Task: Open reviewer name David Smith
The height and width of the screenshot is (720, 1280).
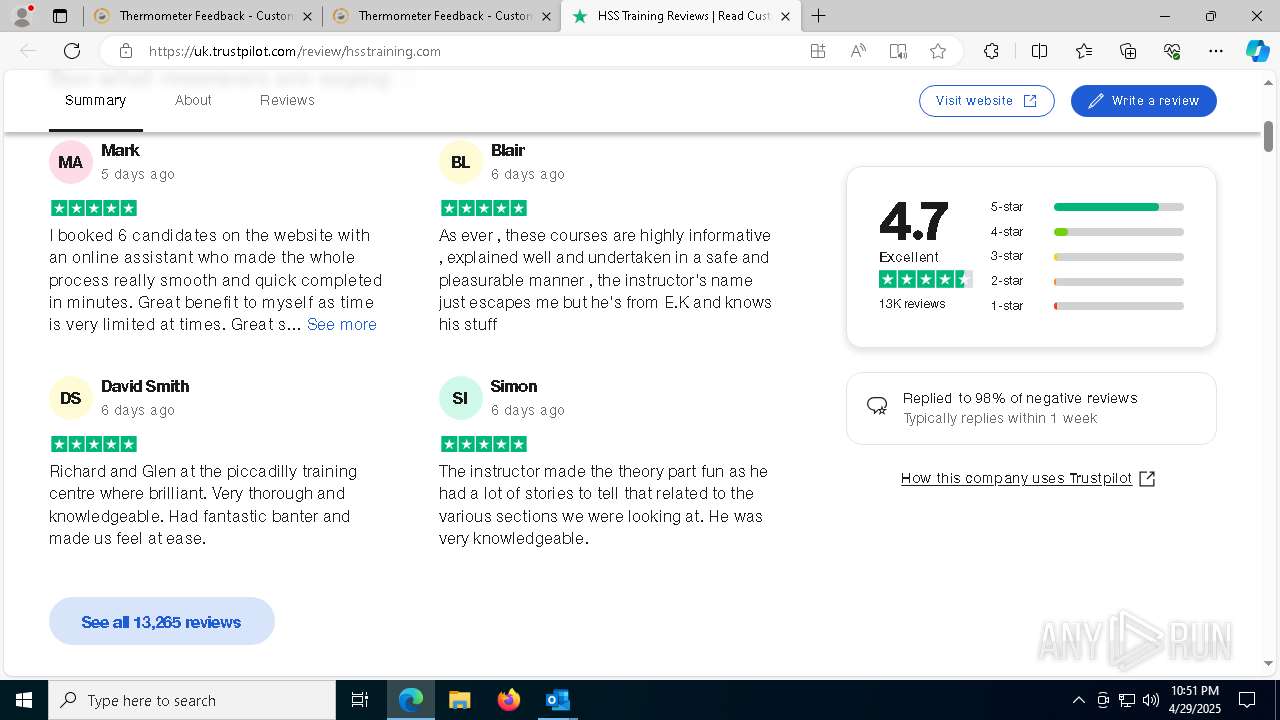Action: [145, 386]
